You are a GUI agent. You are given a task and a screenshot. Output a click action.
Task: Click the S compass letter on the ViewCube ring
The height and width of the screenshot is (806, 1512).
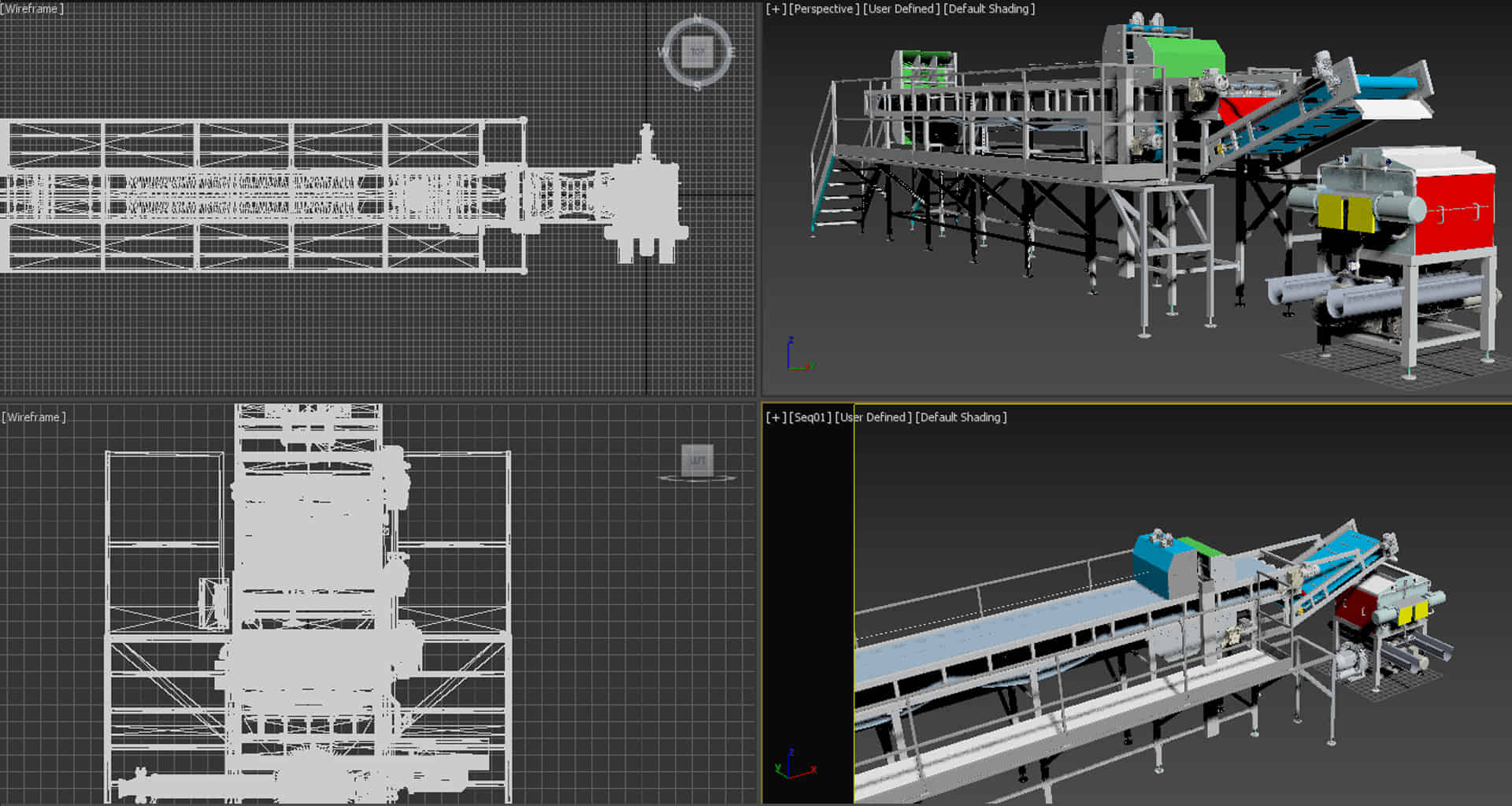[697, 86]
